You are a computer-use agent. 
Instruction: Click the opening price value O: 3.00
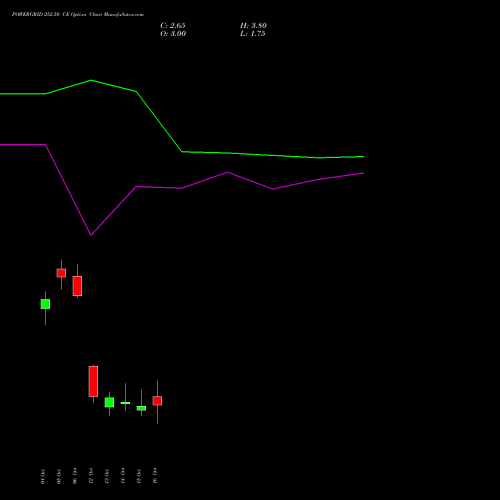click(x=173, y=34)
